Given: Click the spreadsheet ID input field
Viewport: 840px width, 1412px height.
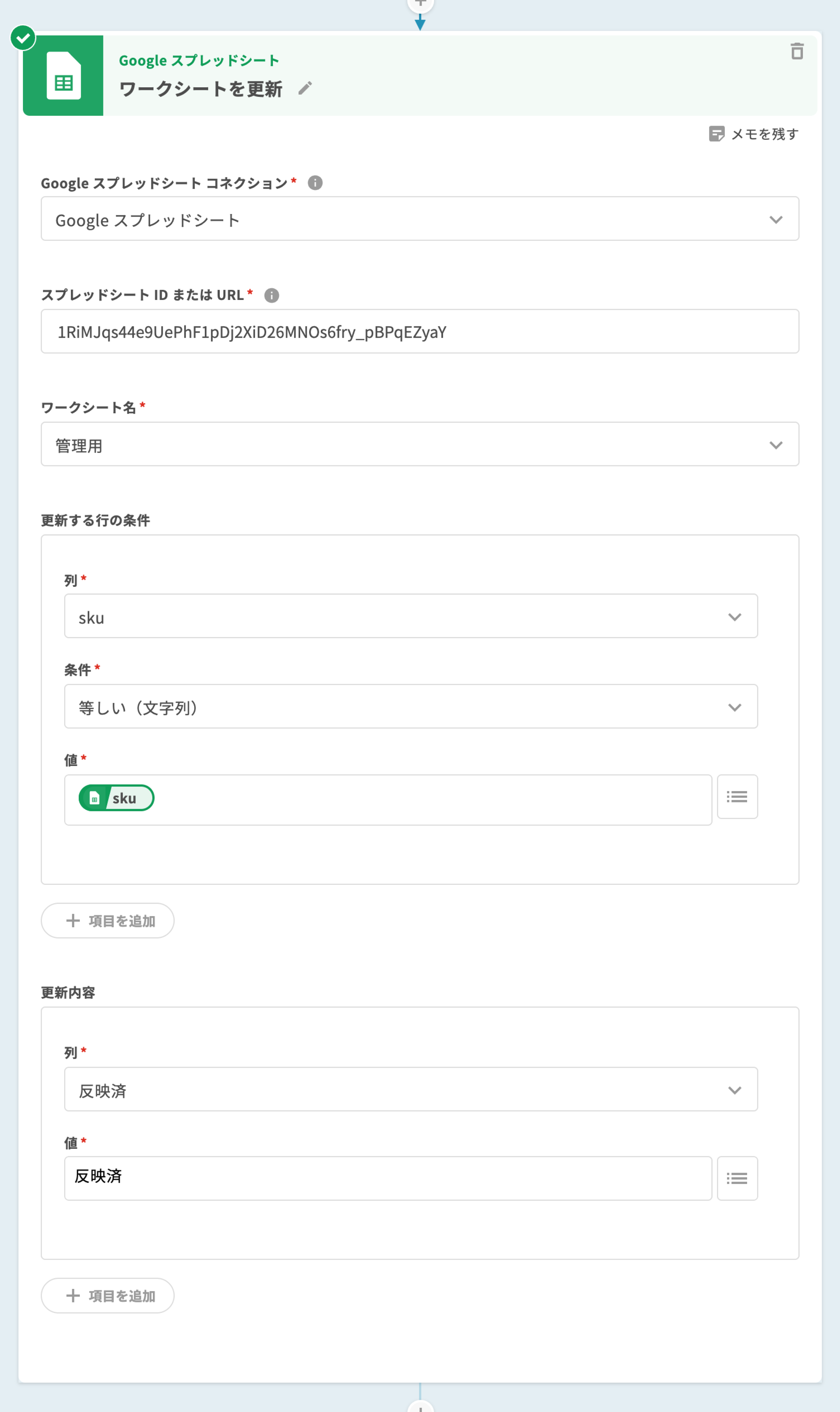Looking at the screenshot, I should tap(419, 332).
